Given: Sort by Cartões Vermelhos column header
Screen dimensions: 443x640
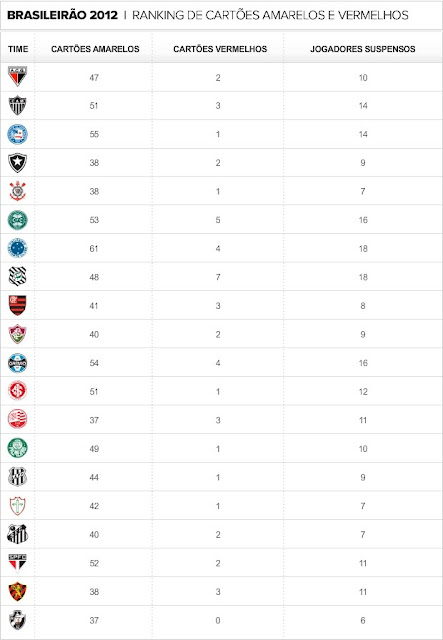Looking at the screenshot, I should click(220, 49).
